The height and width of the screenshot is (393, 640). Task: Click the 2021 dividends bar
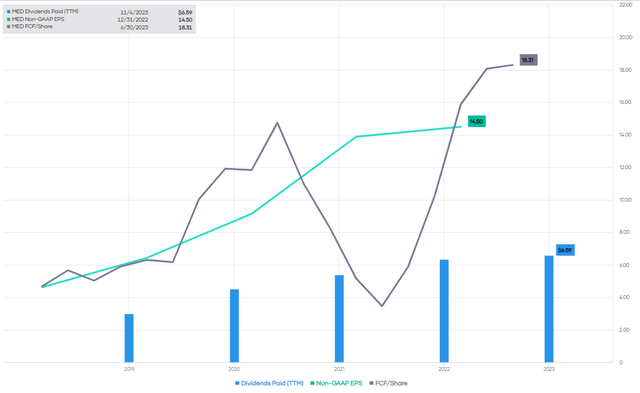pyautogui.click(x=339, y=319)
